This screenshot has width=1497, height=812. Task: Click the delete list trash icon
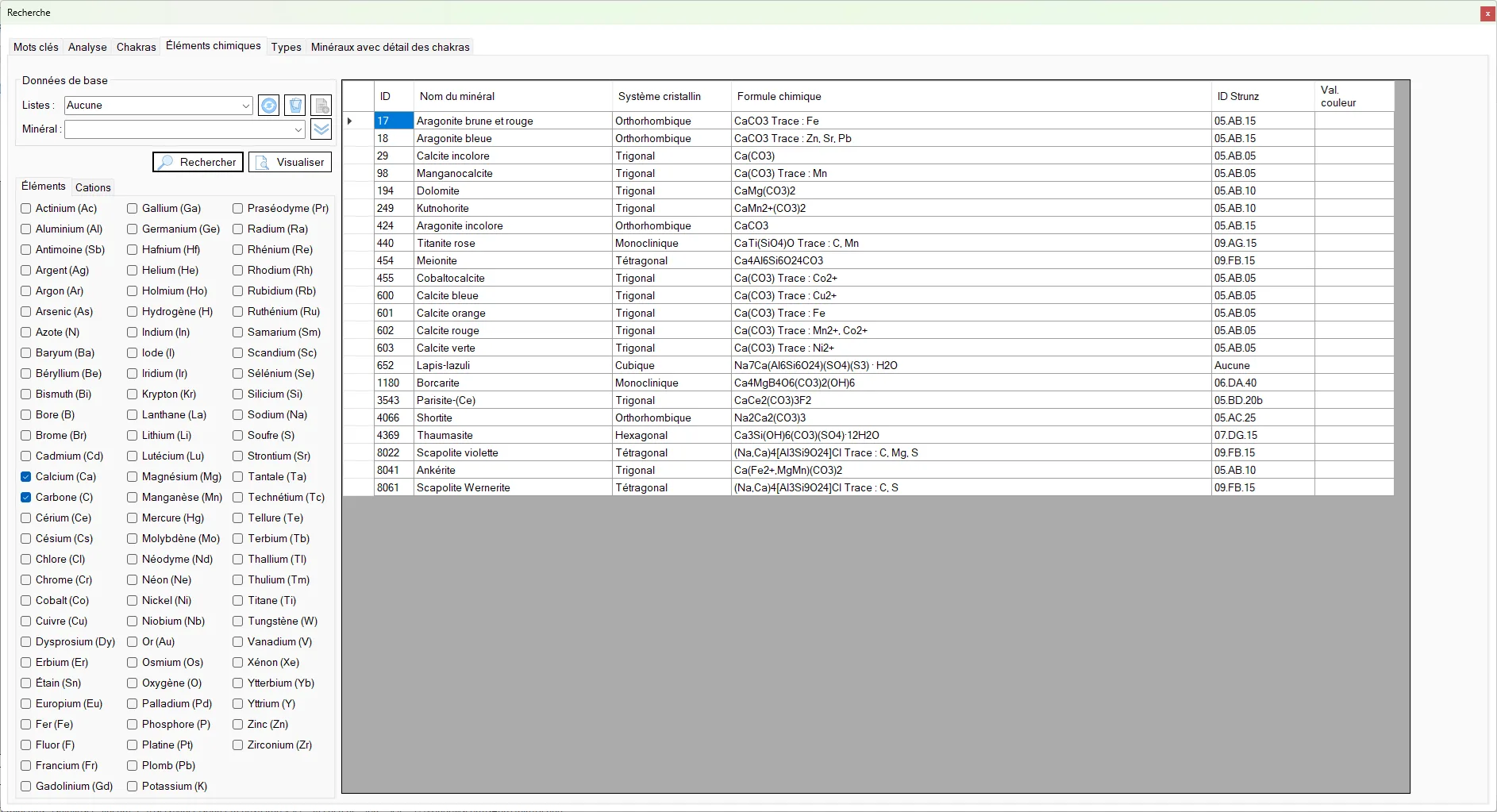pos(295,105)
